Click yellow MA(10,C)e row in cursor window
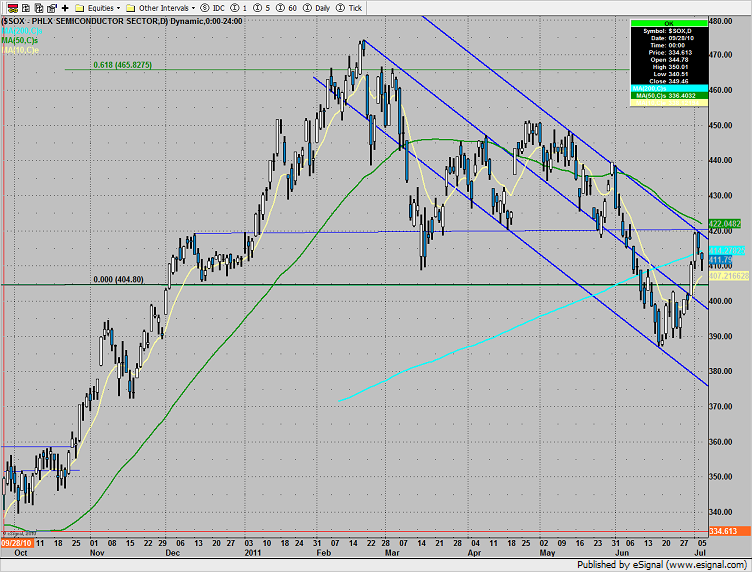752x572 pixels. pyautogui.click(x=669, y=103)
